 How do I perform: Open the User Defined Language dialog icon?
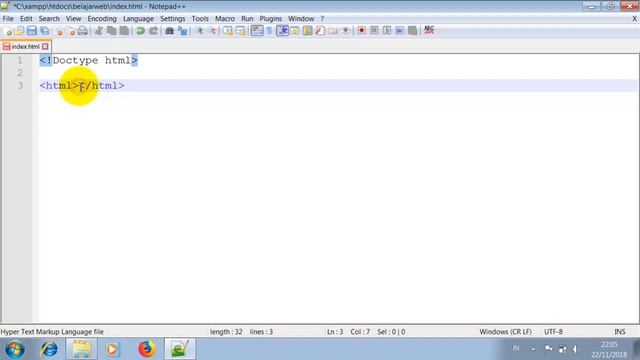[295, 31]
